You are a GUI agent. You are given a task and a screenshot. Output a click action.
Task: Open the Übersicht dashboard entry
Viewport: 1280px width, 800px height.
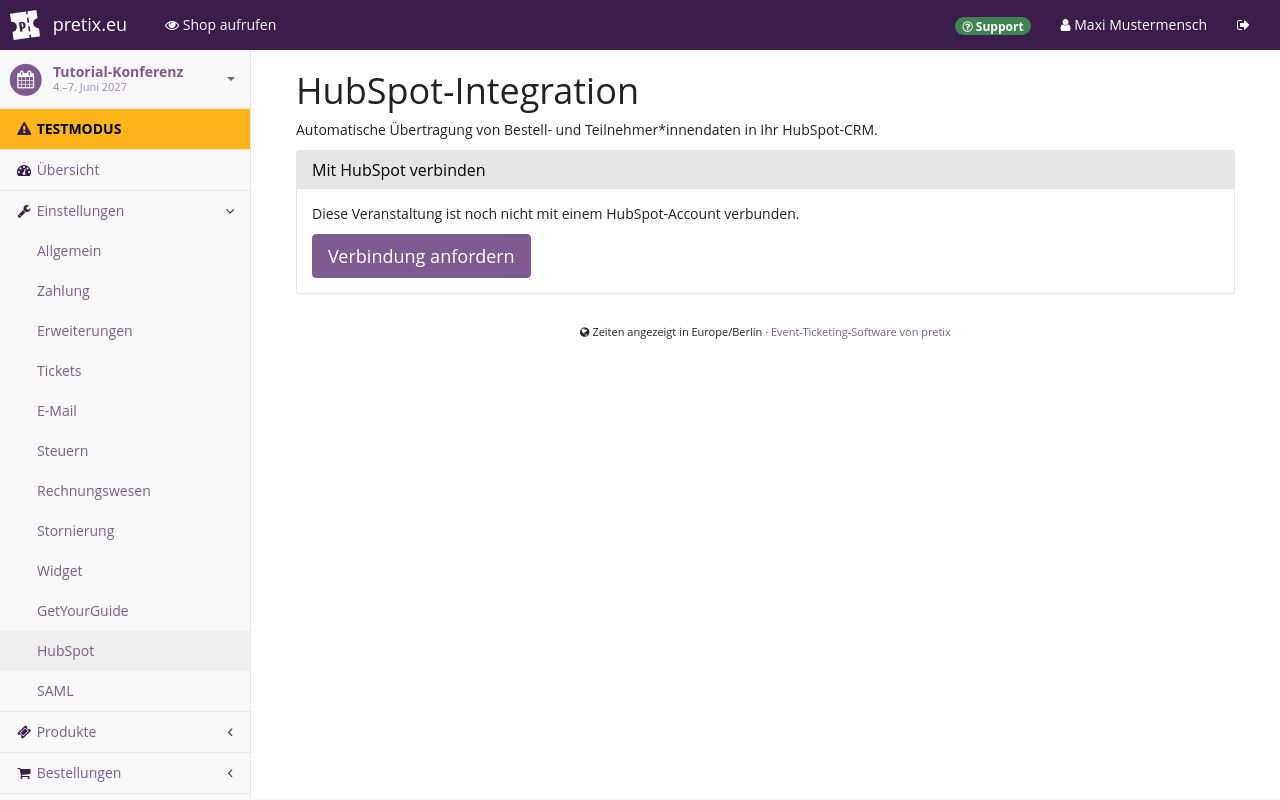point(125,170)
